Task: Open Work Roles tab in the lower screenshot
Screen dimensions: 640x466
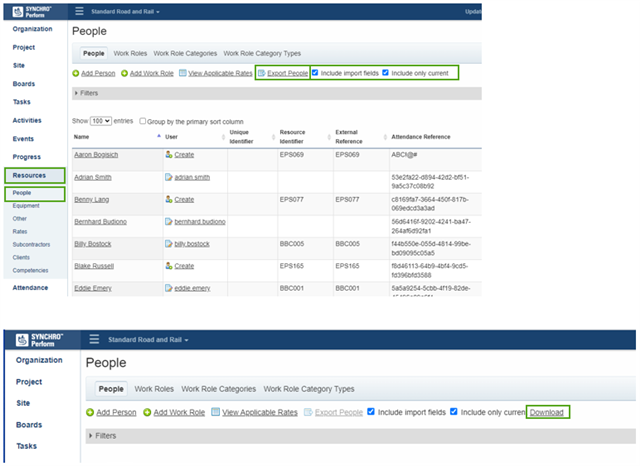Action: click(154, 389)
